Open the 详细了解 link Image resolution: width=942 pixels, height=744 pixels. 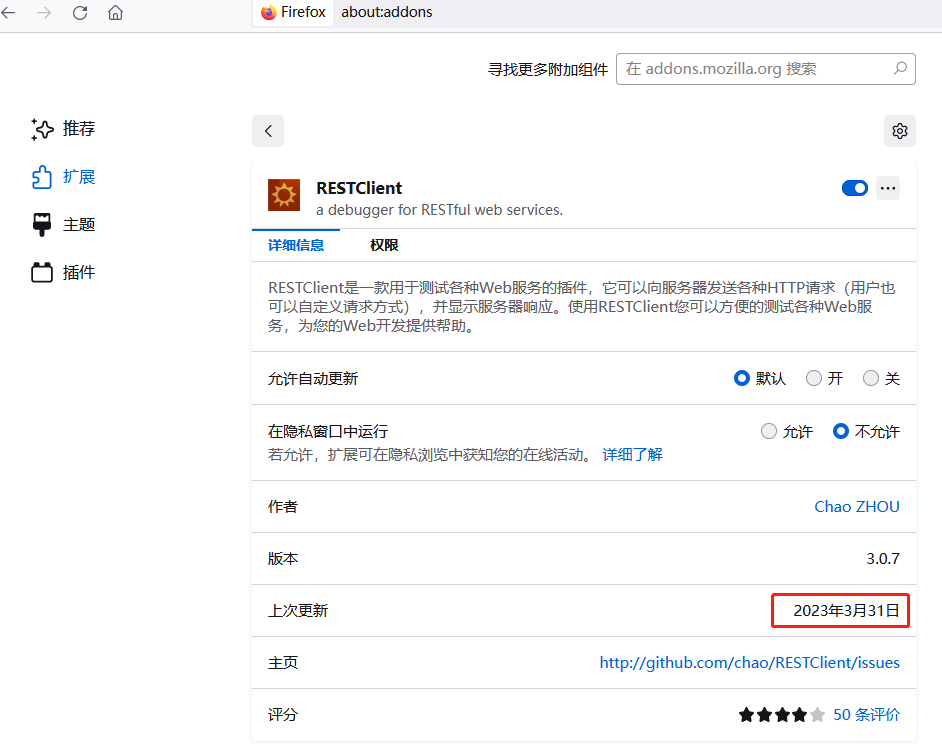pos(632,454)
